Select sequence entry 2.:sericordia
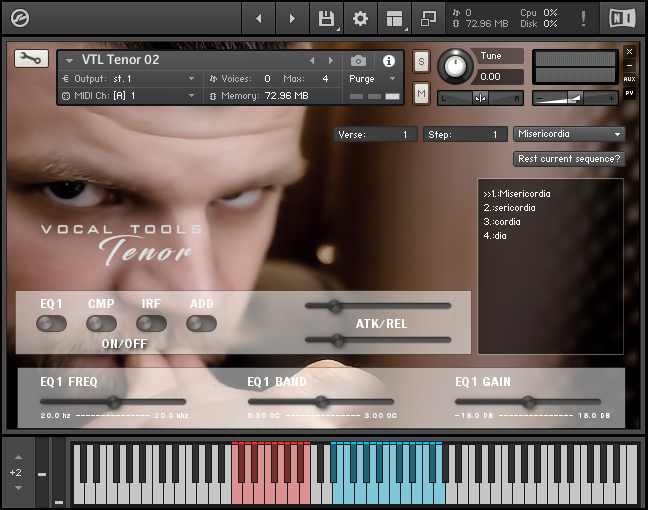Viewport: 648px width, 510px height. (509, 208)
